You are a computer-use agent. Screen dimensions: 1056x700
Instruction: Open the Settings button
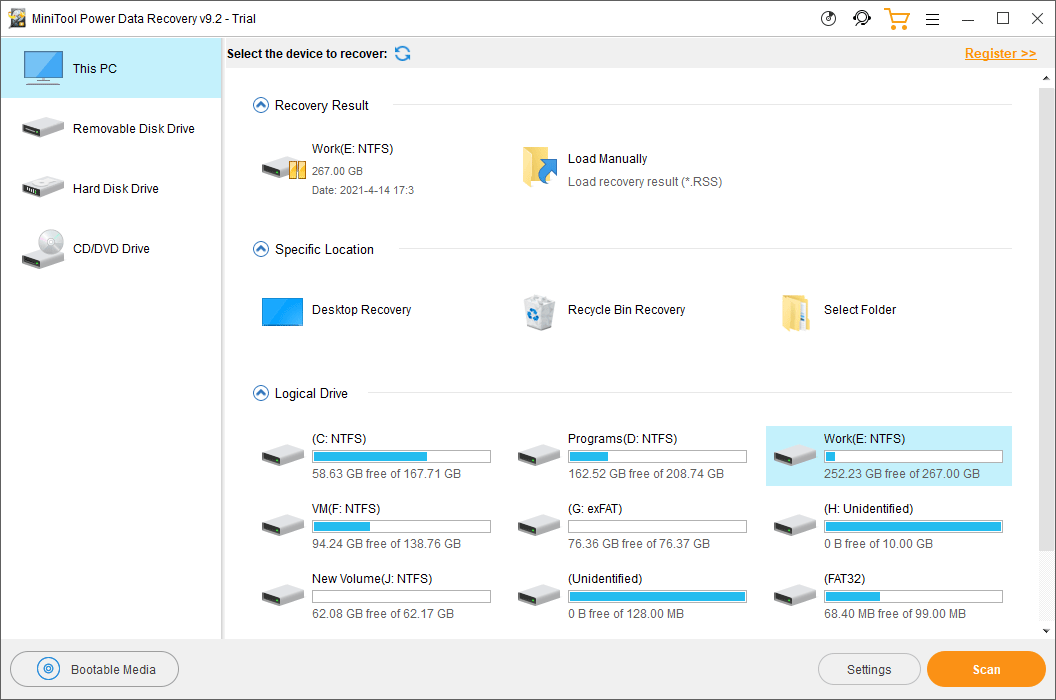[x=868, y=670]
